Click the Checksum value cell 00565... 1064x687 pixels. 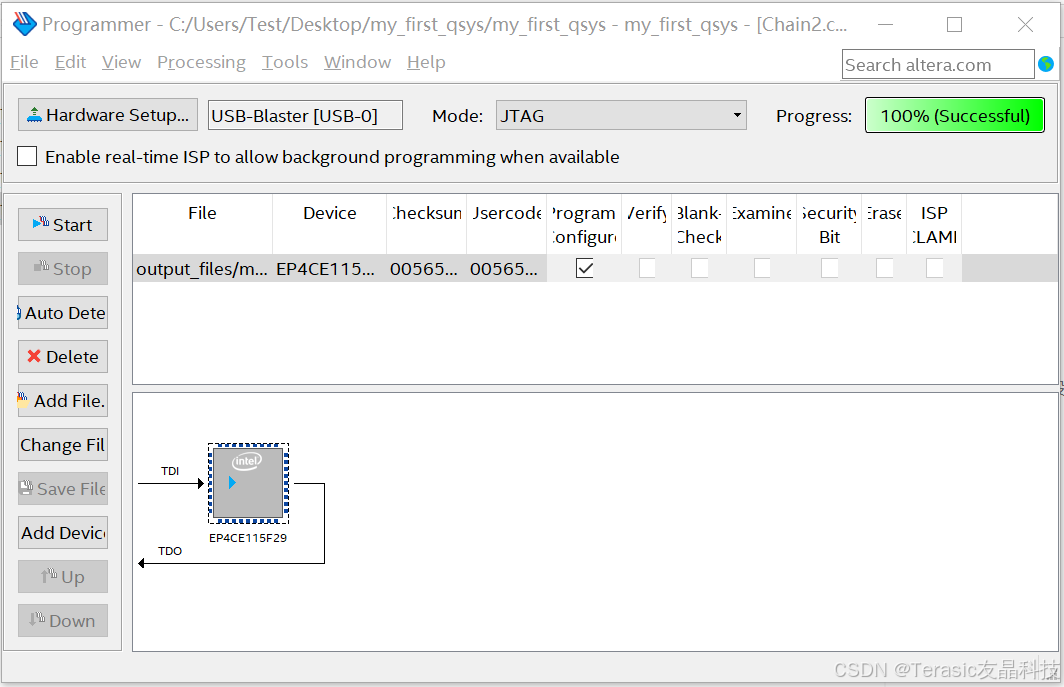point(426,269)
